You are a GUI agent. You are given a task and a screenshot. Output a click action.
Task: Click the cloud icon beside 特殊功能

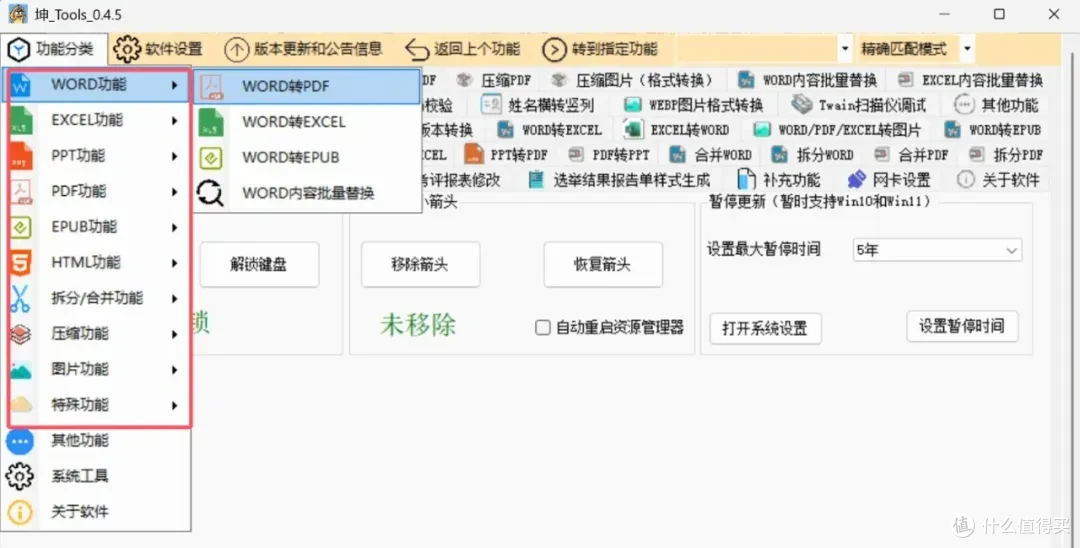(x=21, y=404)
